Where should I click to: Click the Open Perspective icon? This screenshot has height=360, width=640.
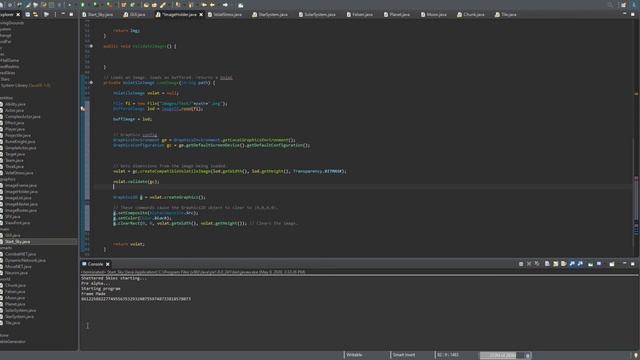tap(623, 5)
